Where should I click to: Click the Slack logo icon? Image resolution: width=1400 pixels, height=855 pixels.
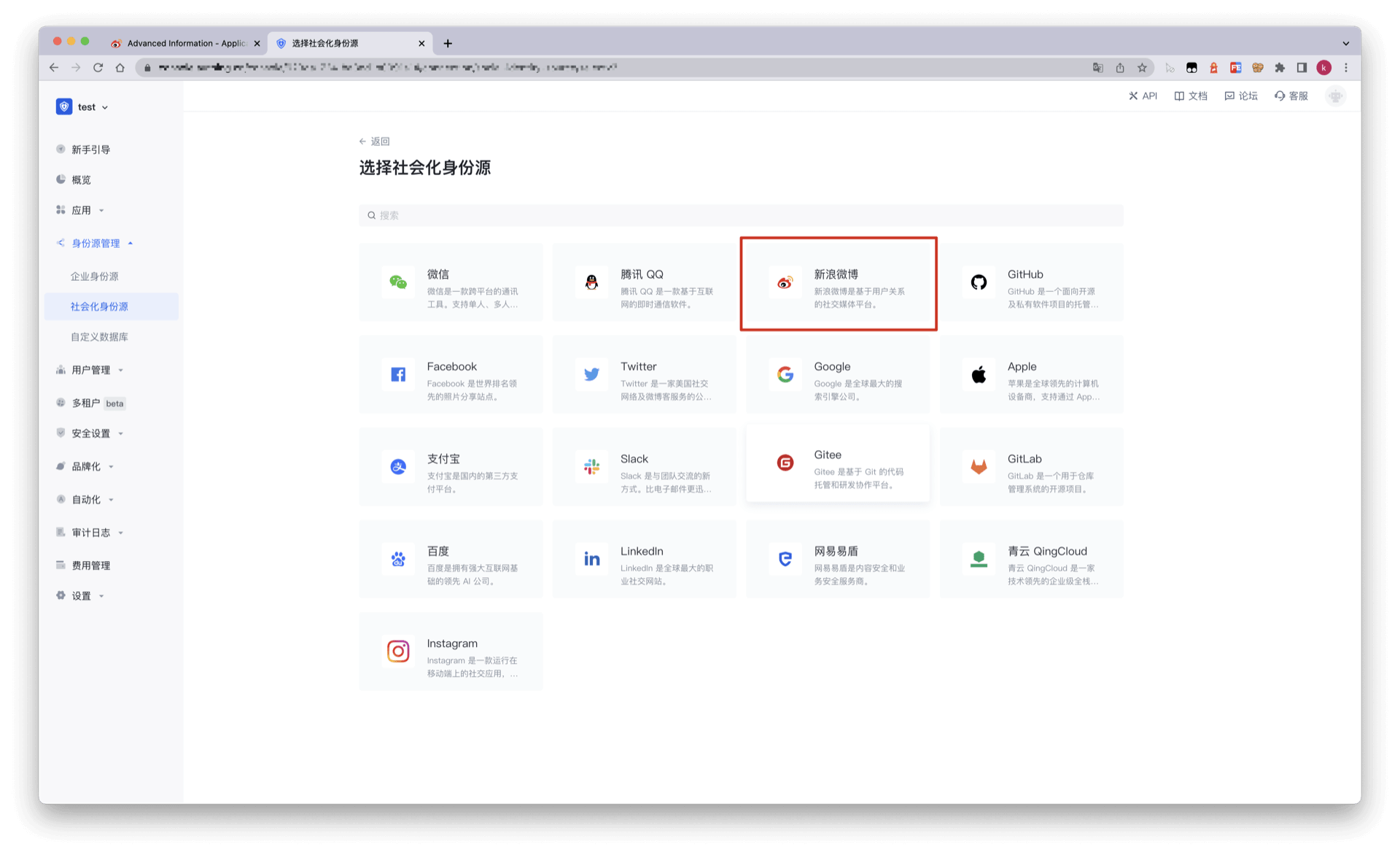coord(591,467)
